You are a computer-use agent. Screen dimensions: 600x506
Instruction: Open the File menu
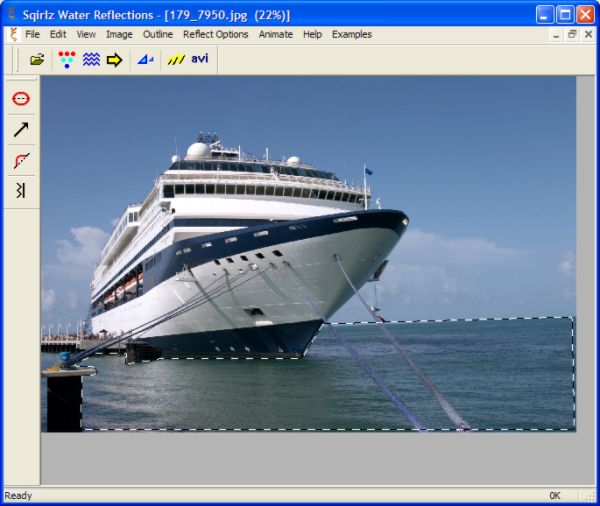(33, 34)
